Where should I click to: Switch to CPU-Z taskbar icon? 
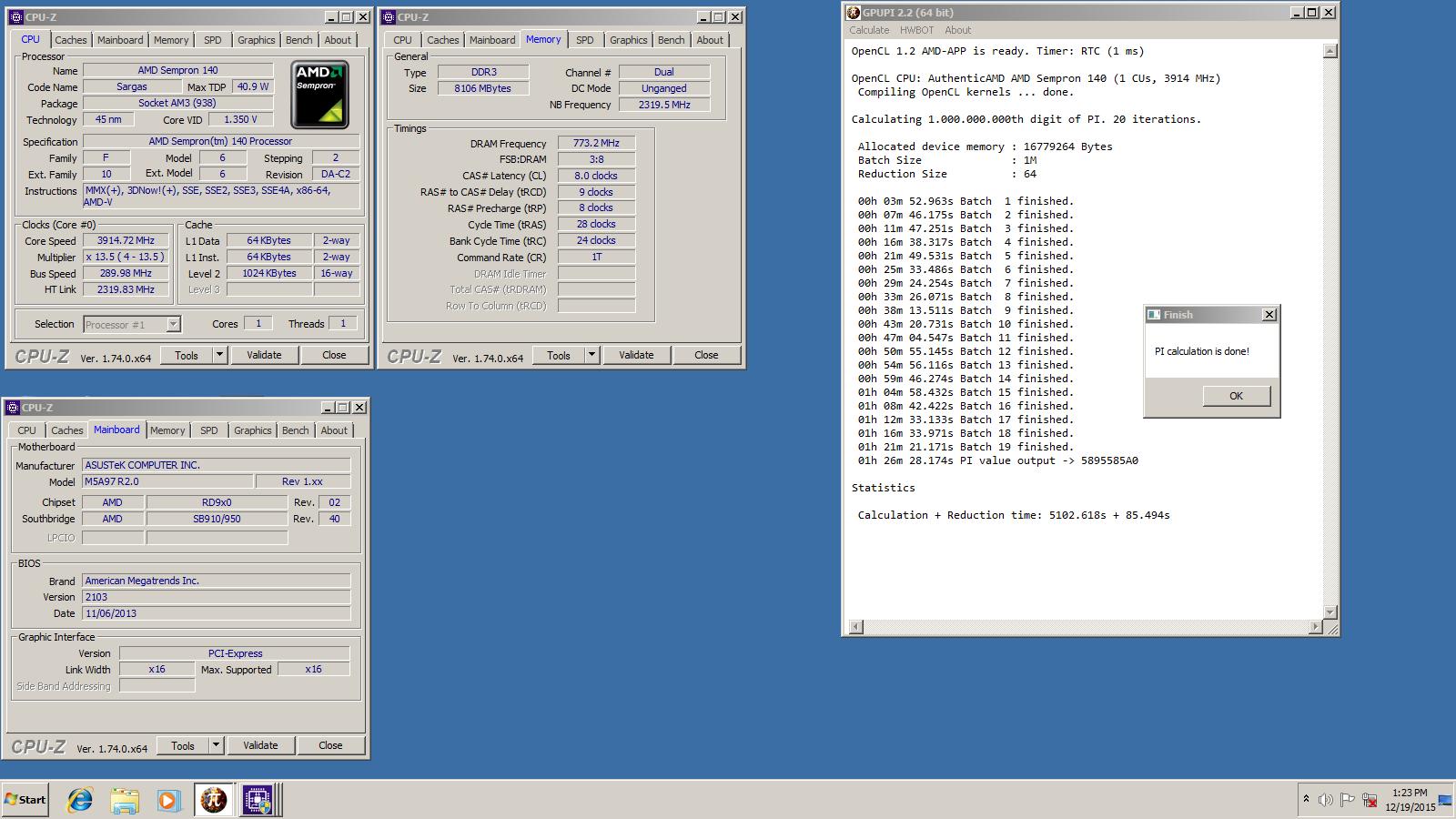click(258, 800)
